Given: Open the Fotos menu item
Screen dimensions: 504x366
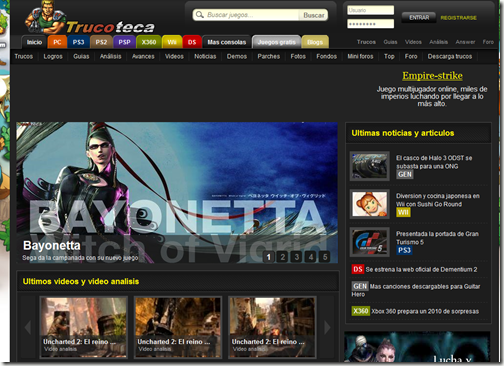Looking at the screenshot, I should (298, 56).
